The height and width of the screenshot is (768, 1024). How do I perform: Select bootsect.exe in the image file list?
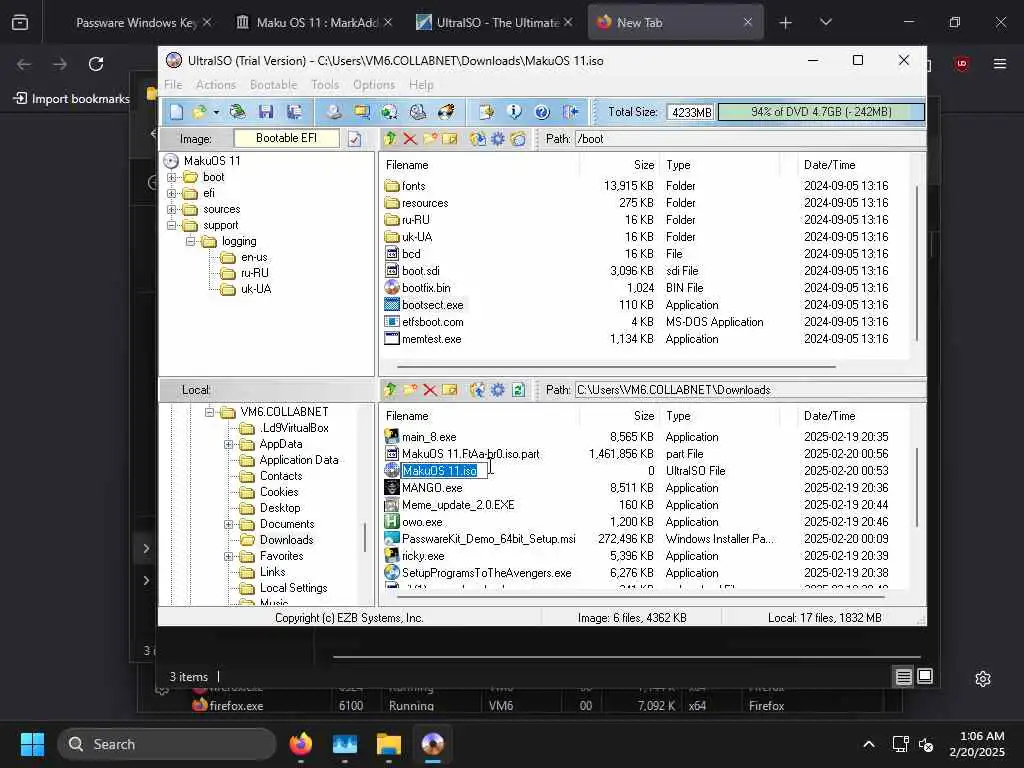click(433, 305)
